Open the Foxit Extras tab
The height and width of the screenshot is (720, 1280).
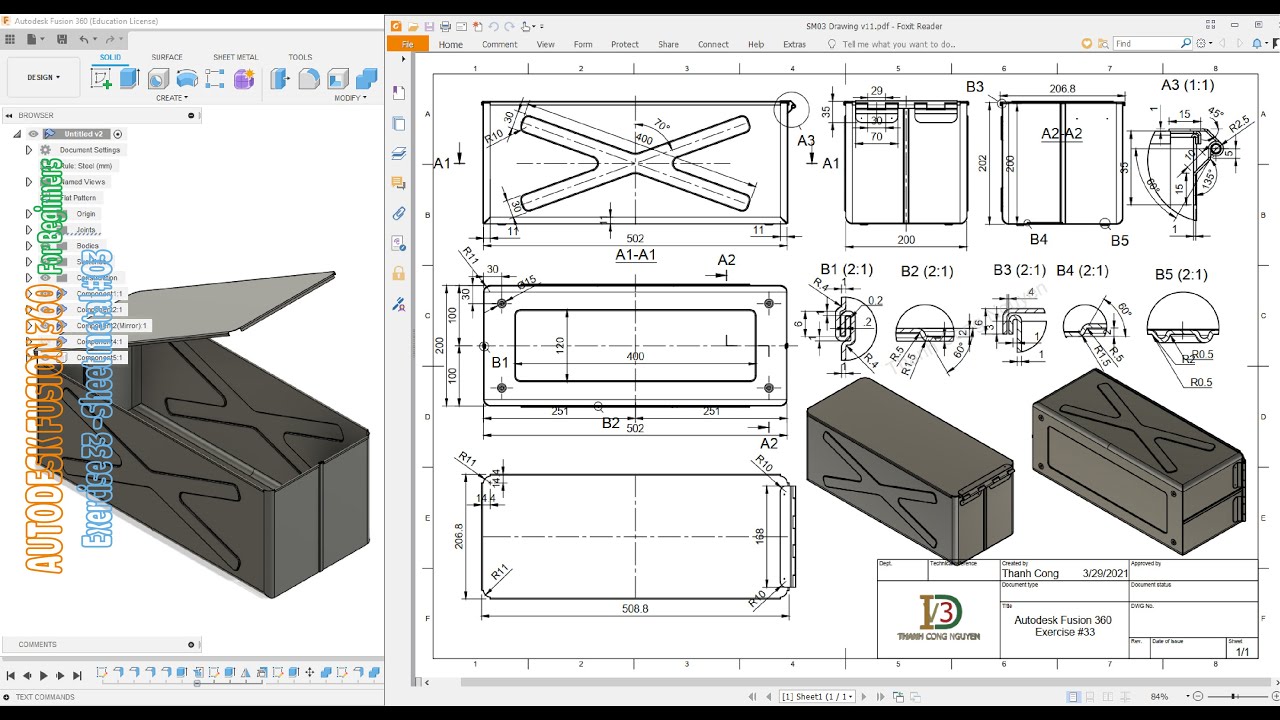click(794, 44)
